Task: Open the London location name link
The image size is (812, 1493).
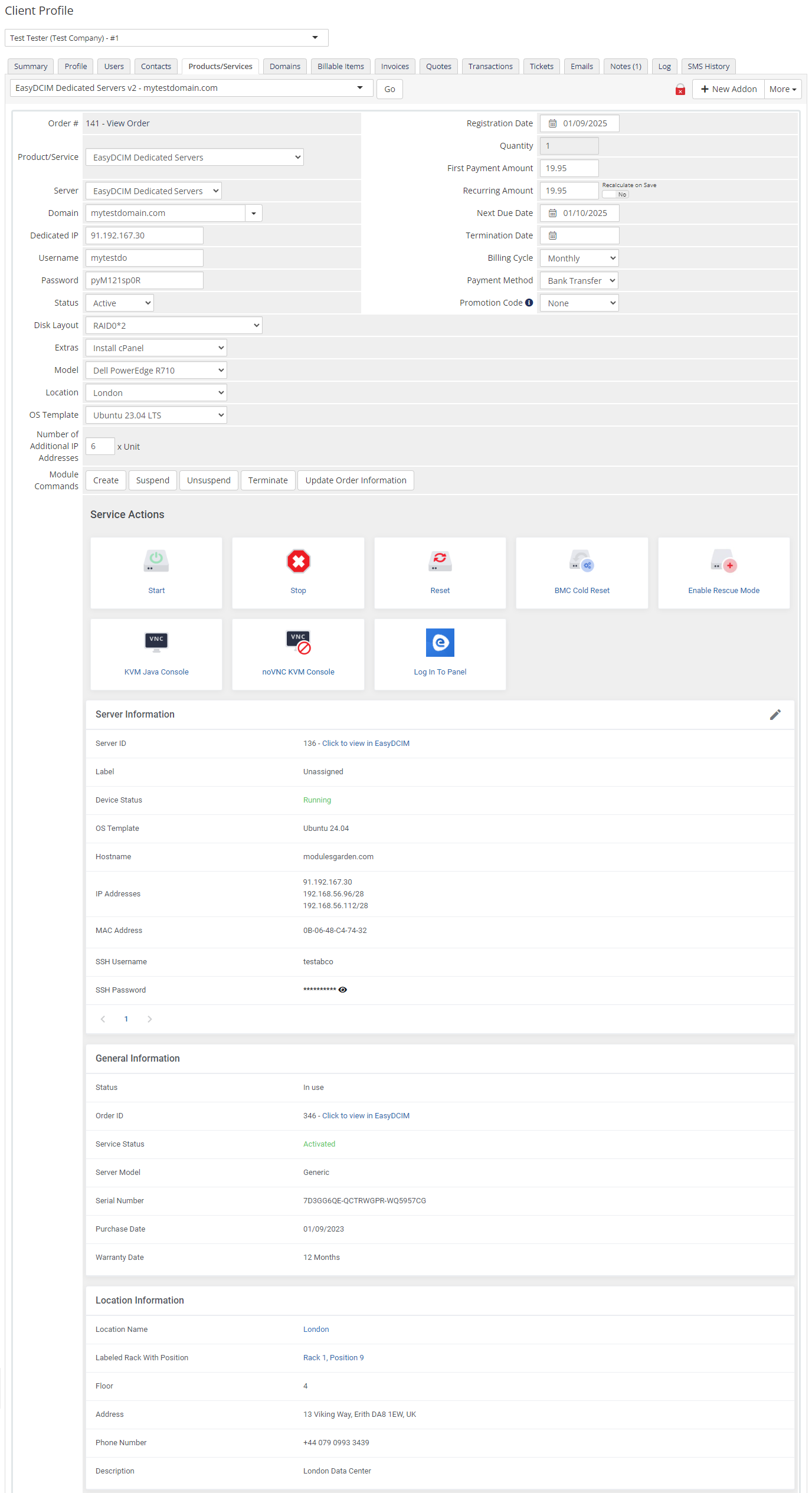Action: [x=316, y=1330]
